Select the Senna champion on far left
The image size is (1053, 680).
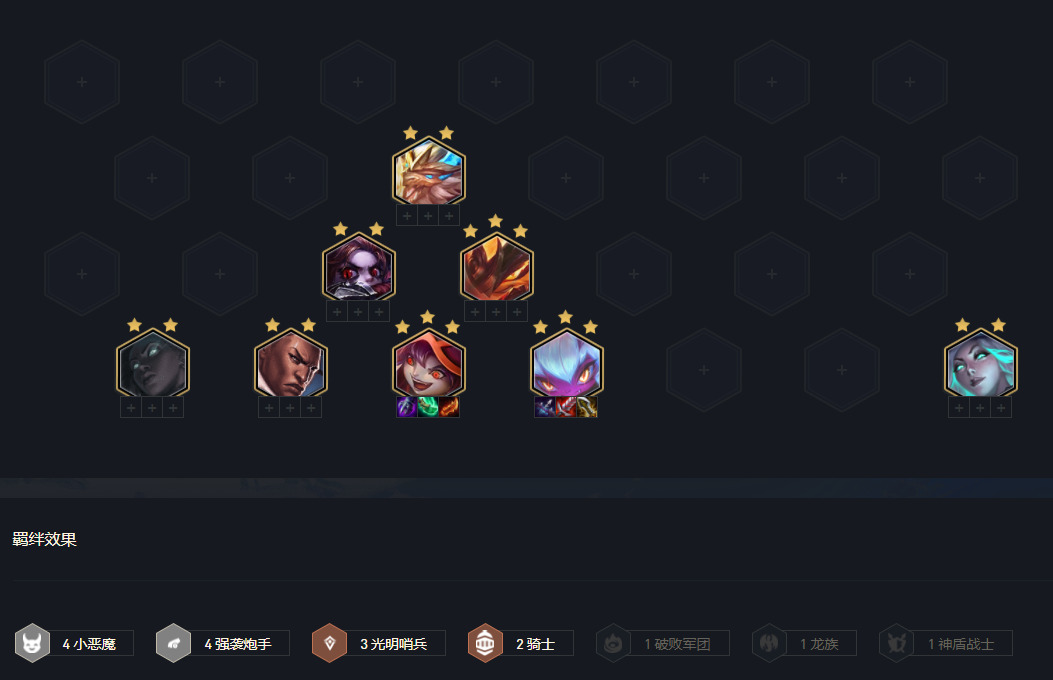pos(152,364)
